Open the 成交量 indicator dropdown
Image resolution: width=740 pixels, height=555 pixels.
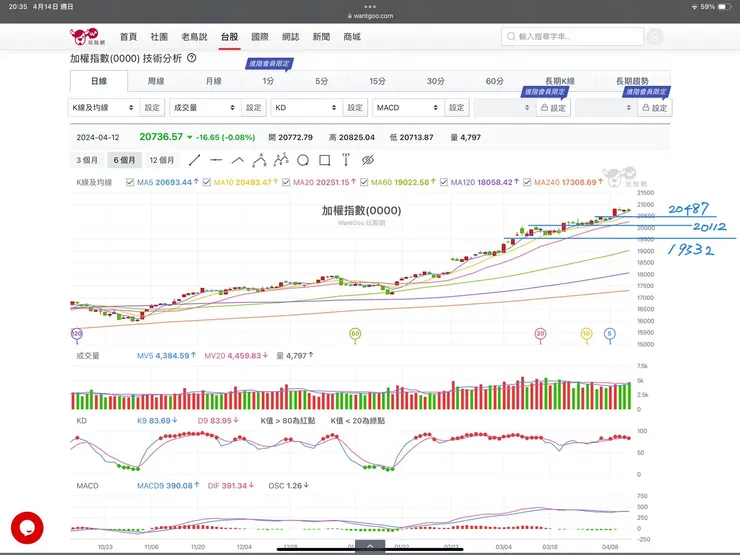tap(205, 108)
